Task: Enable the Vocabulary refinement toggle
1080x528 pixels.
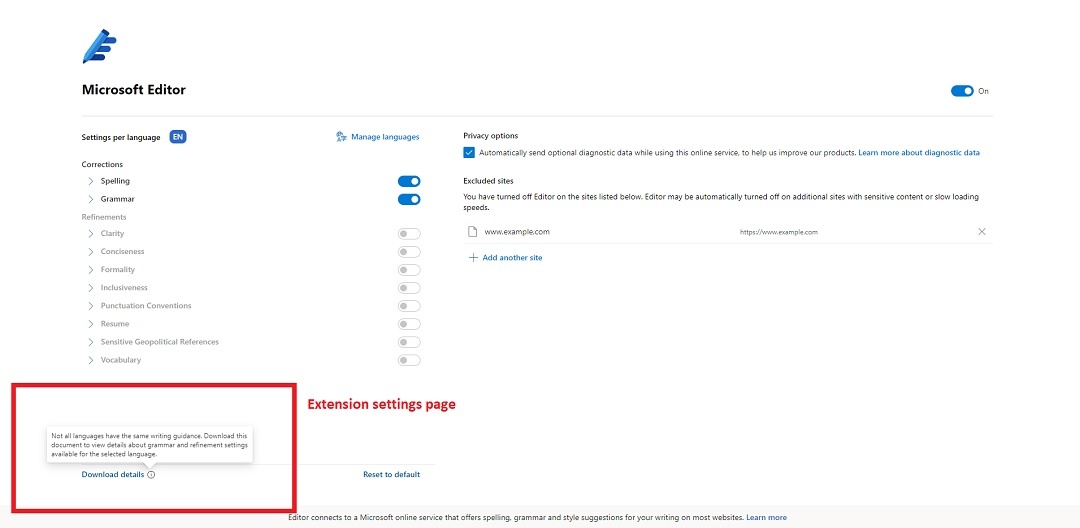Action: click(409, 360)
